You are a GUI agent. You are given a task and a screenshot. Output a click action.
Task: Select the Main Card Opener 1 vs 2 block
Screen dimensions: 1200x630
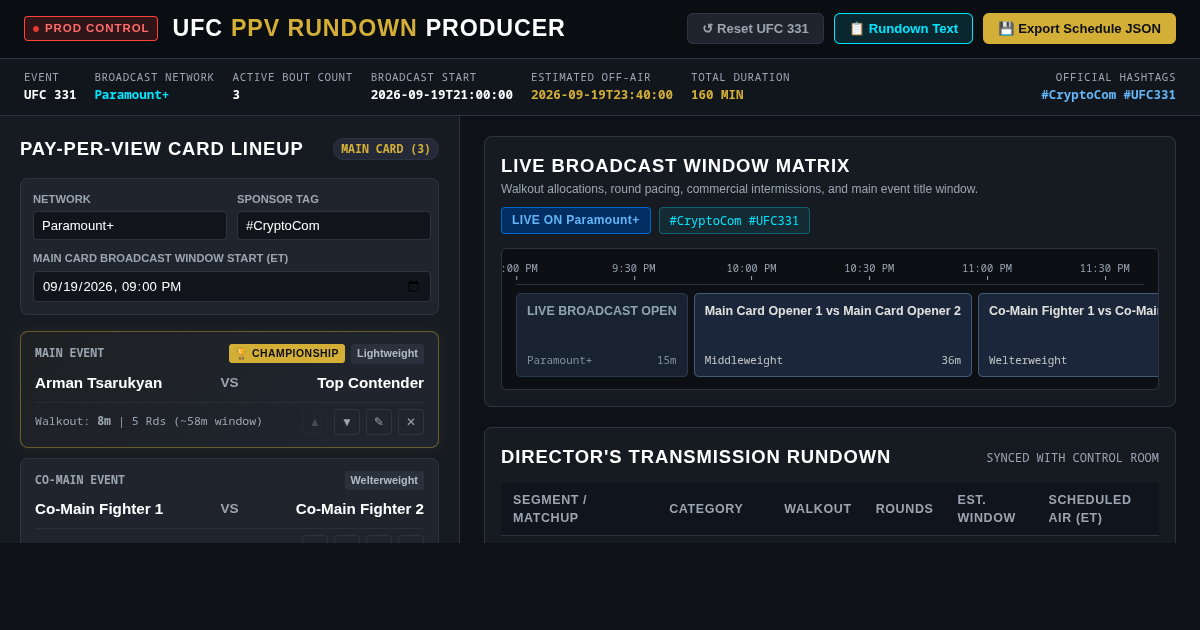coord(833,335)
